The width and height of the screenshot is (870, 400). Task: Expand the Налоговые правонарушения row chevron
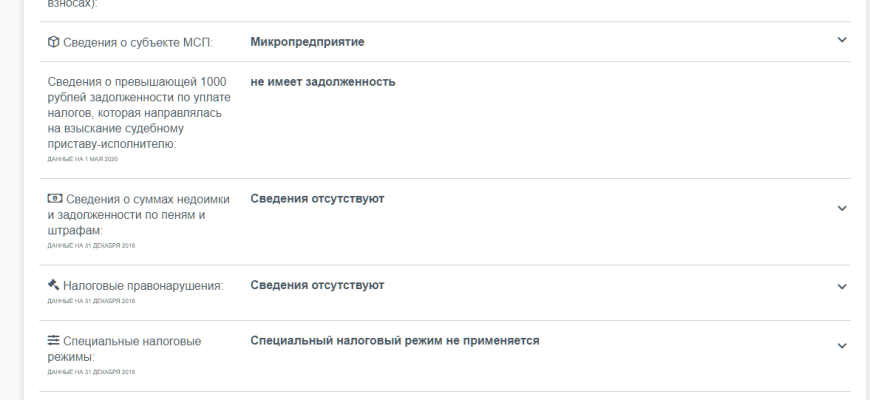pos(841,286)
